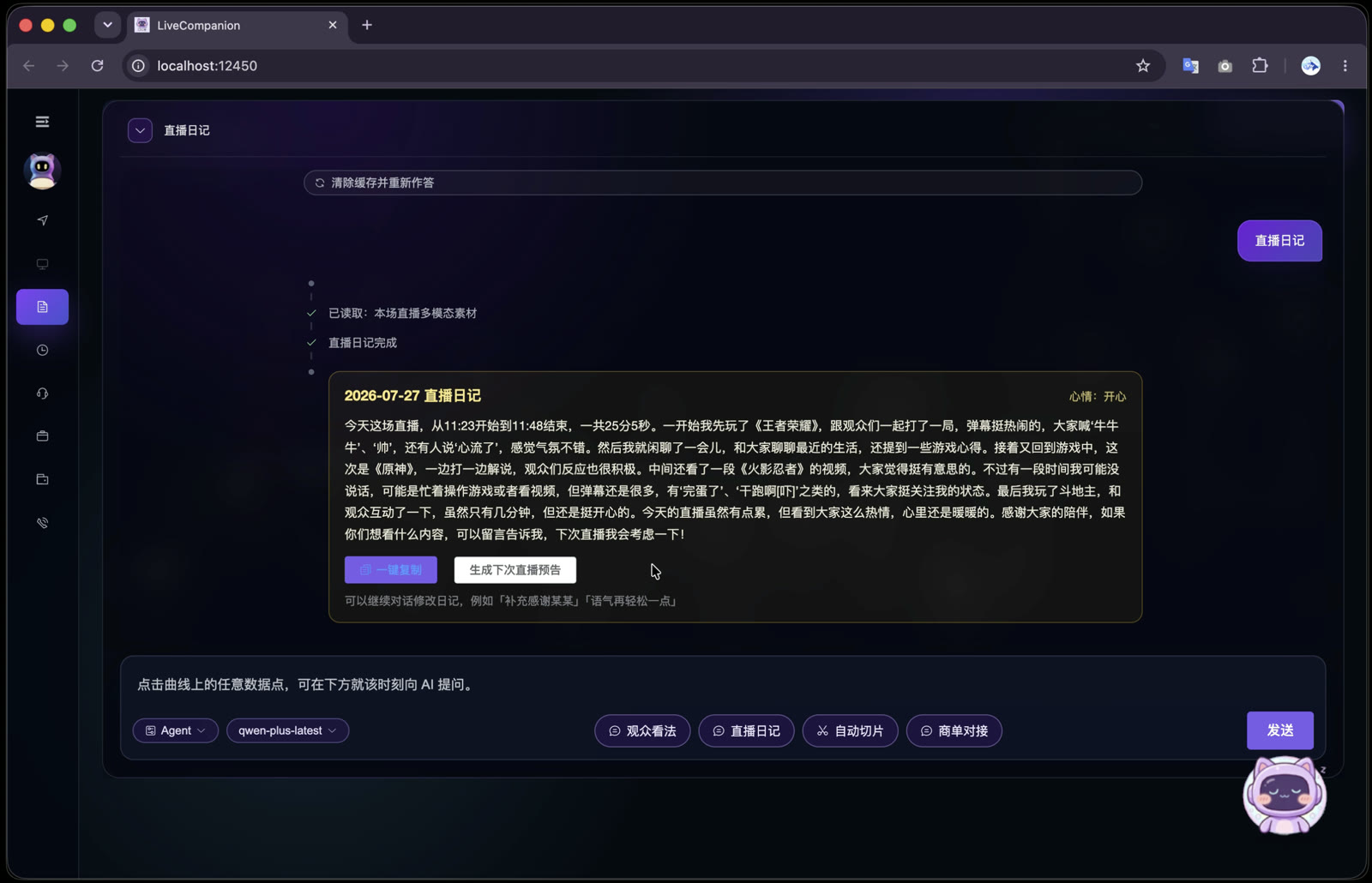This screenshot has width=1372, height=883.
Task: Open the Agent mode dropdown
Action: [x=176, y=730]
